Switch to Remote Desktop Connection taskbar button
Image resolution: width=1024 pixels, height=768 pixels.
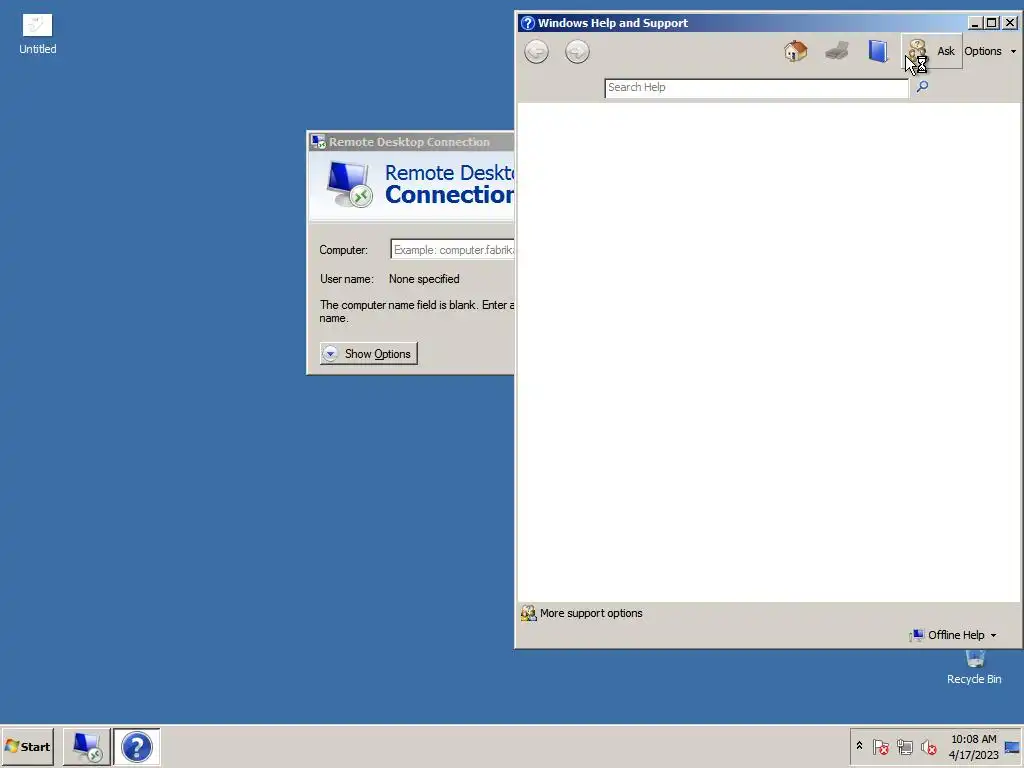[87, 746]
